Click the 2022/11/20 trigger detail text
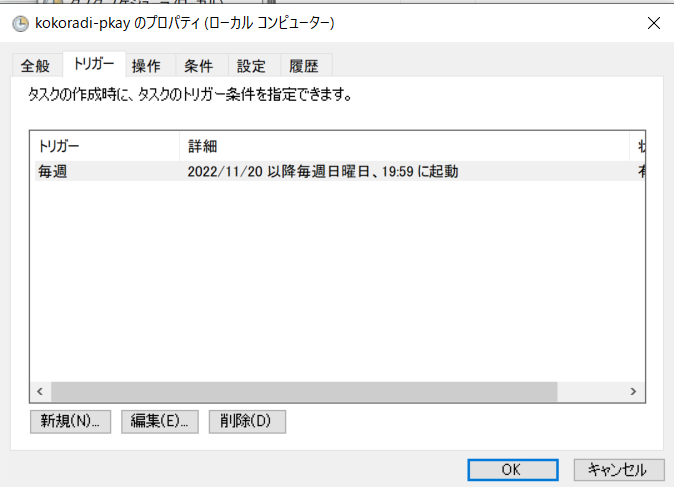Screen dimensions: 674x487 point(323,172)
